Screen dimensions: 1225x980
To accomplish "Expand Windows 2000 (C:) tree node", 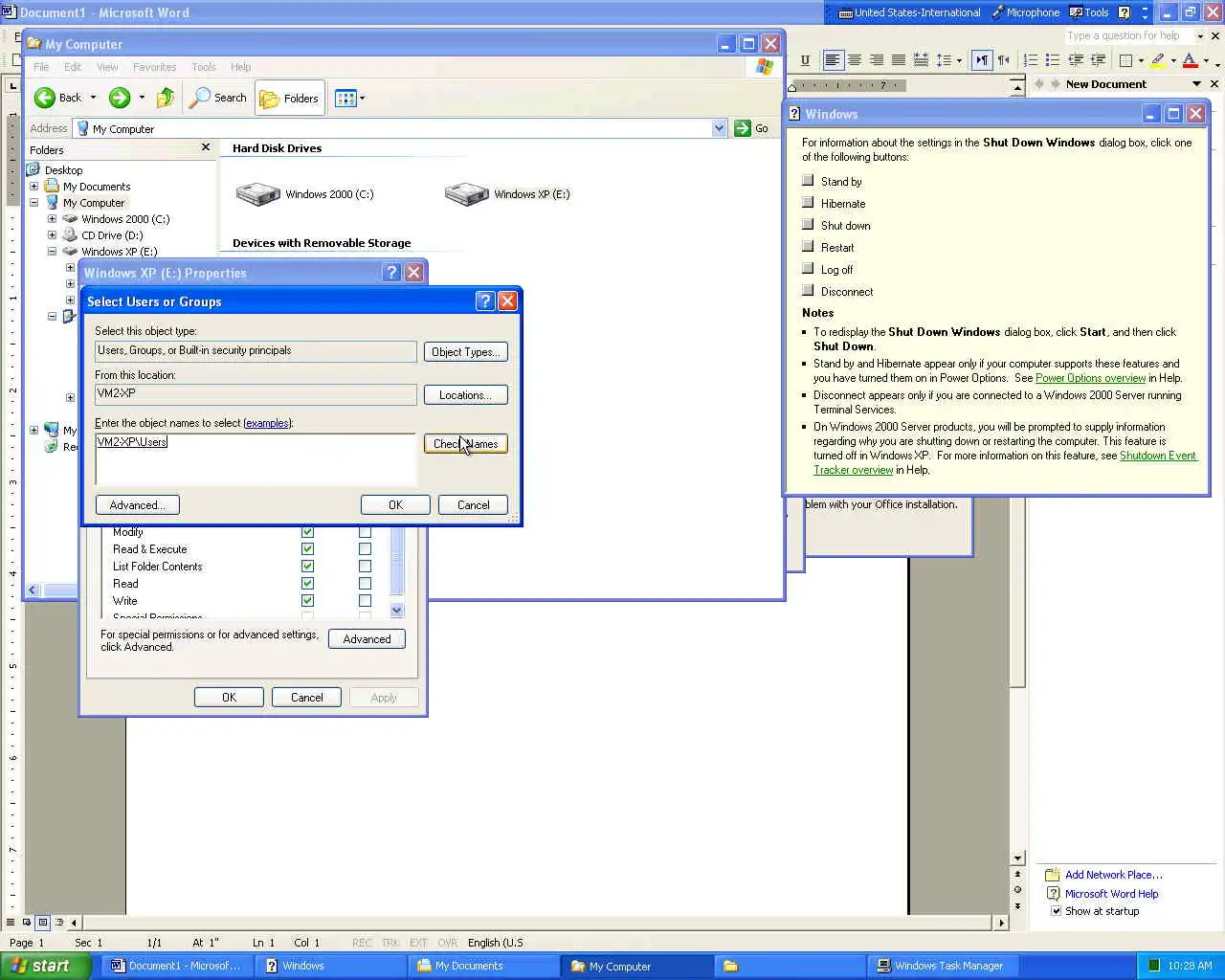I will [53, 219].
